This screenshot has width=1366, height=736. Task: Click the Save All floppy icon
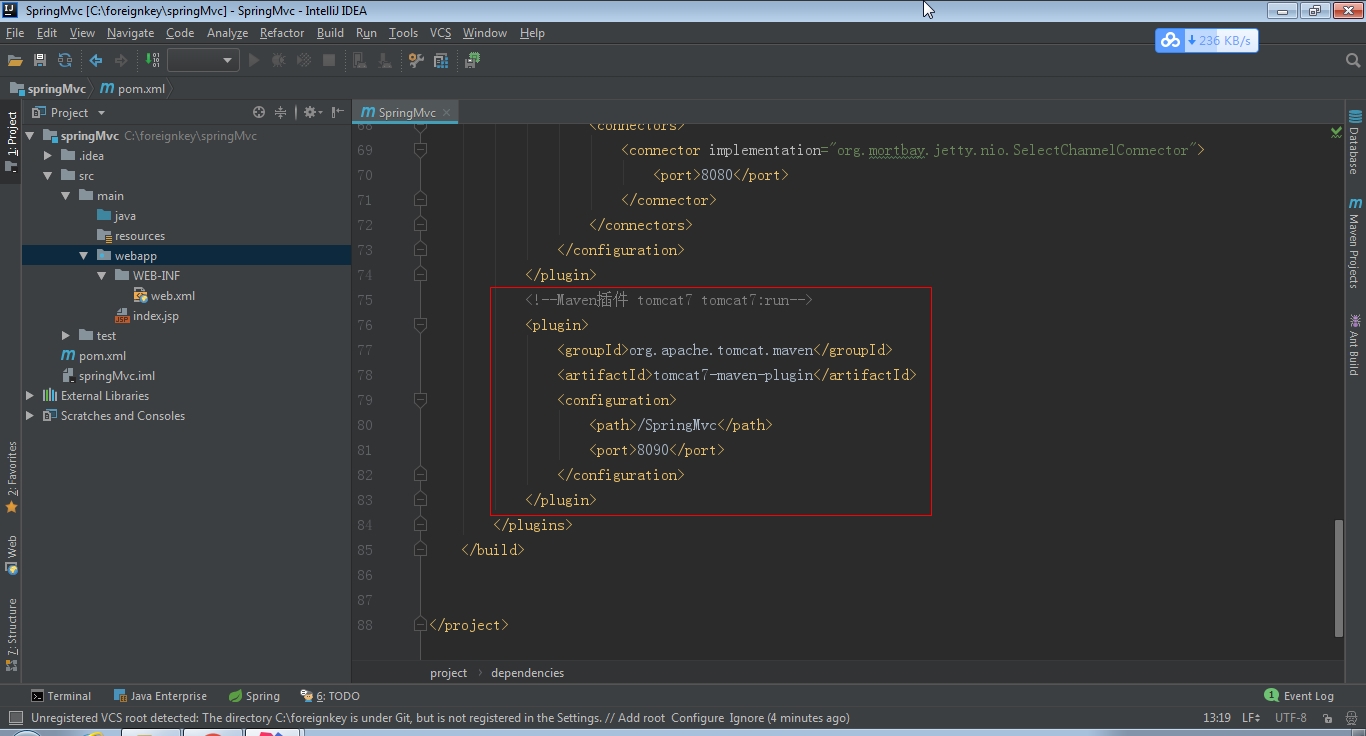[40, 60]
